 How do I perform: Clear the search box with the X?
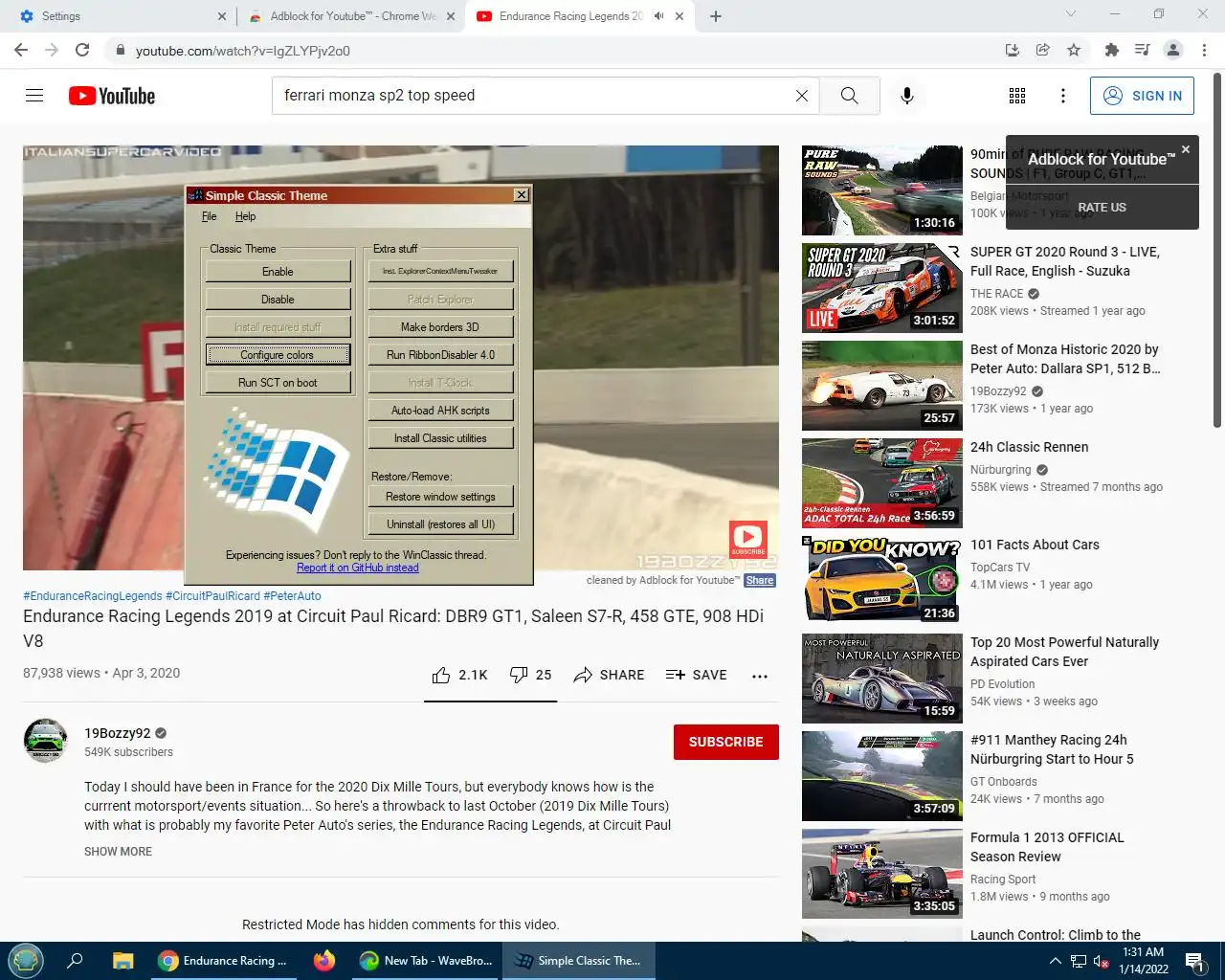[x=802, y=96]
